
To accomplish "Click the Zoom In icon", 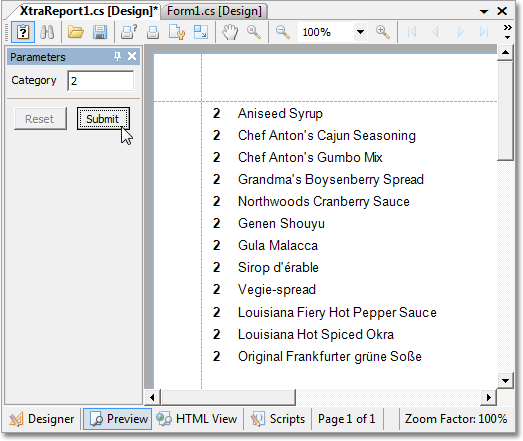I will click(x=383, y=32).
